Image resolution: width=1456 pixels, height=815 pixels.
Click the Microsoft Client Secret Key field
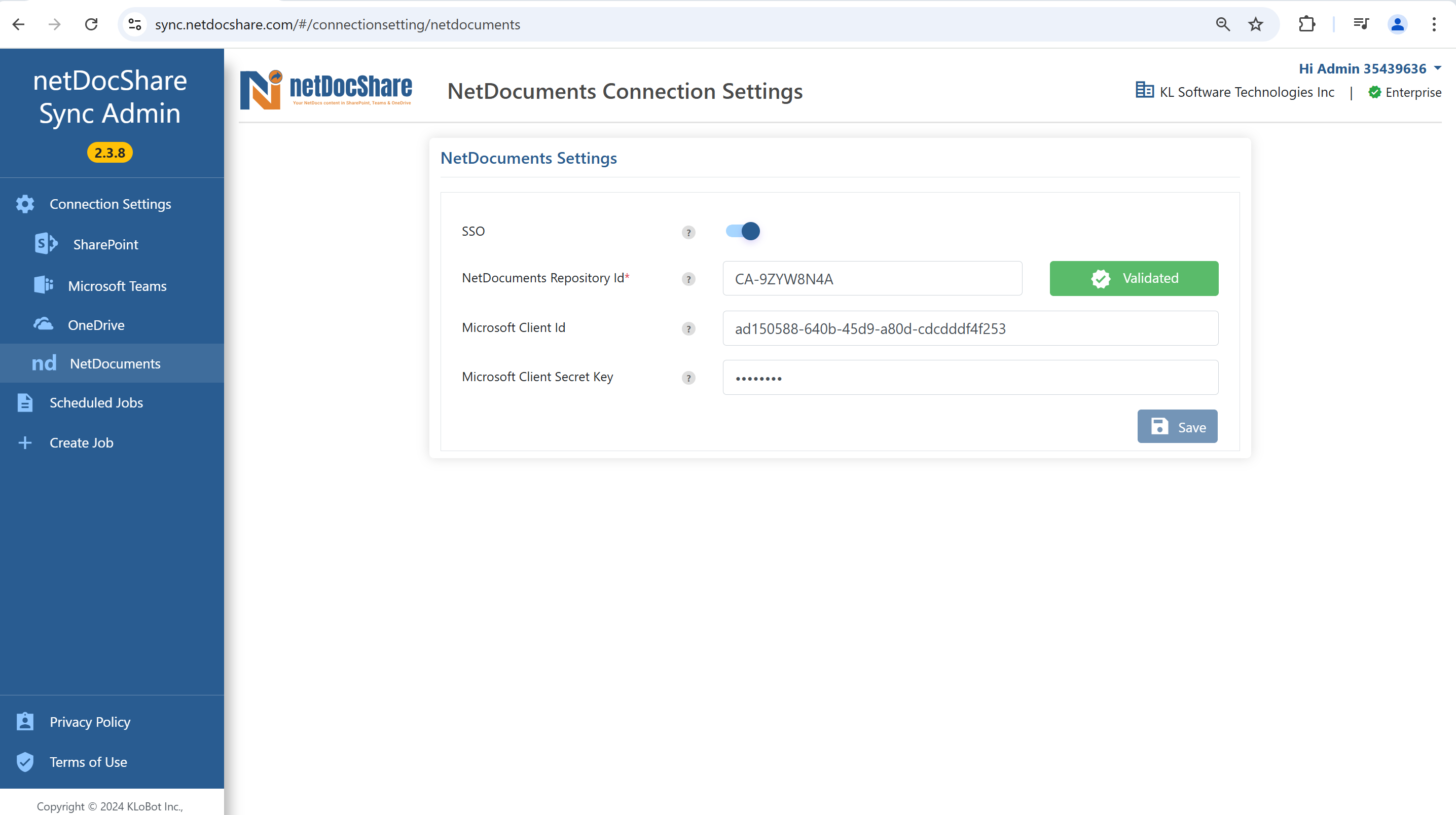pyautogui.click(x=970, y=378)
